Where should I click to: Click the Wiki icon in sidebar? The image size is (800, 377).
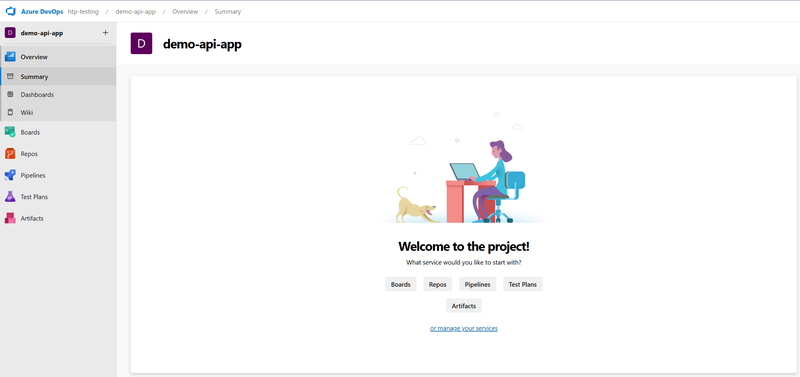[10, 112]
